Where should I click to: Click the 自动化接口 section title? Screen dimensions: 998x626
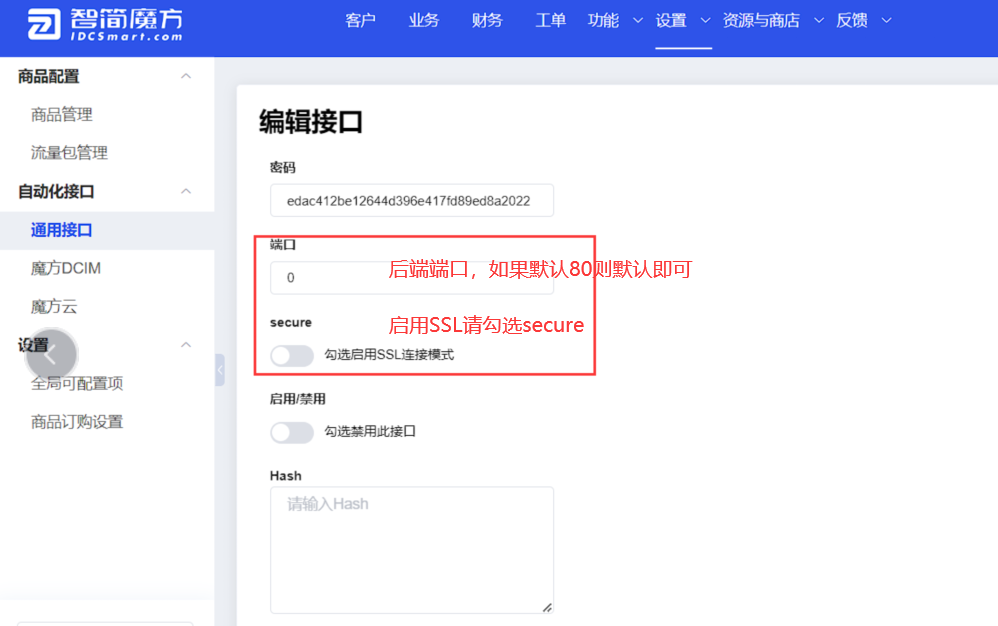(x=56, y=191)
